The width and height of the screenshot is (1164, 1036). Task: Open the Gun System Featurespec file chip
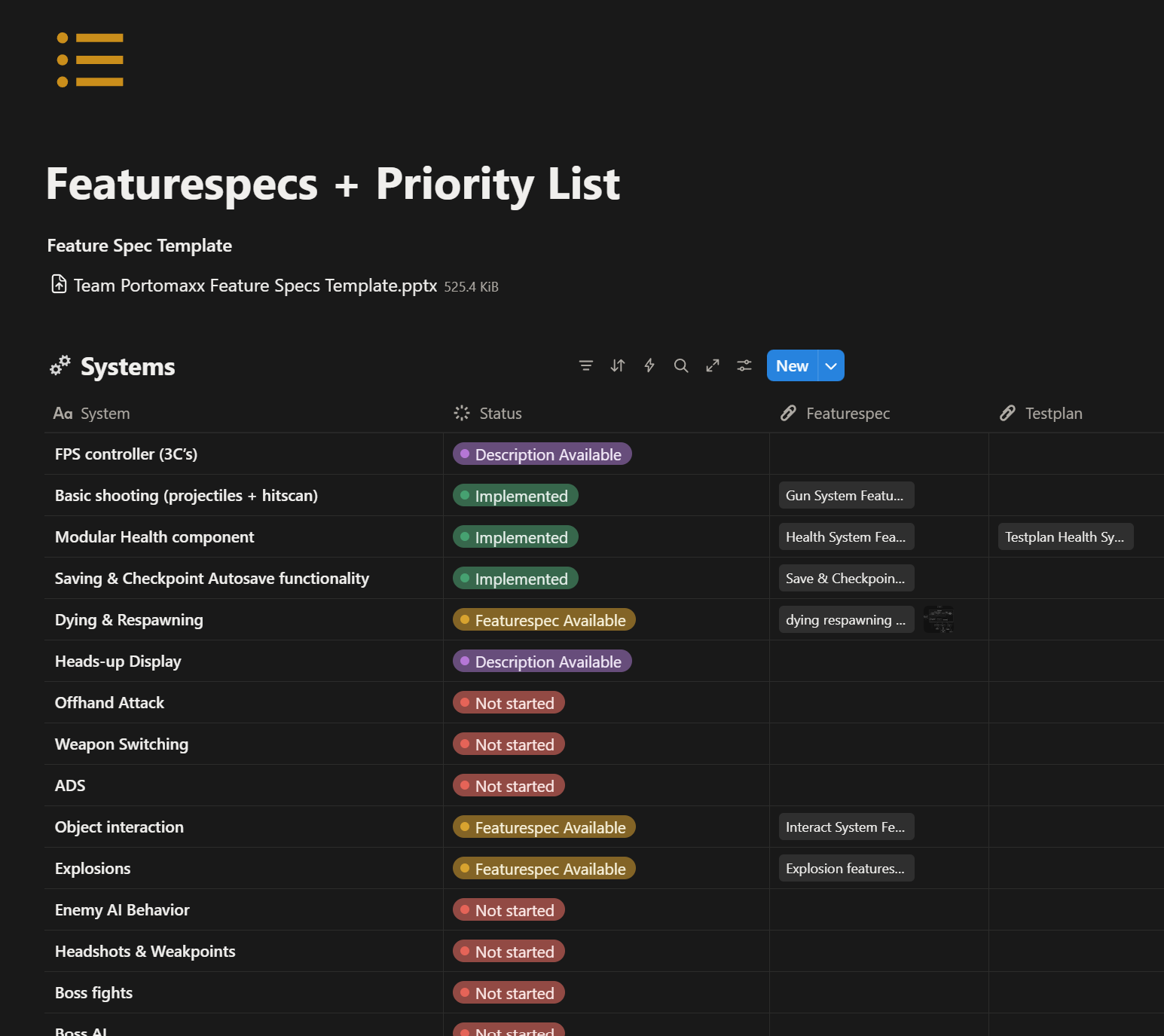tap(845, 496)
